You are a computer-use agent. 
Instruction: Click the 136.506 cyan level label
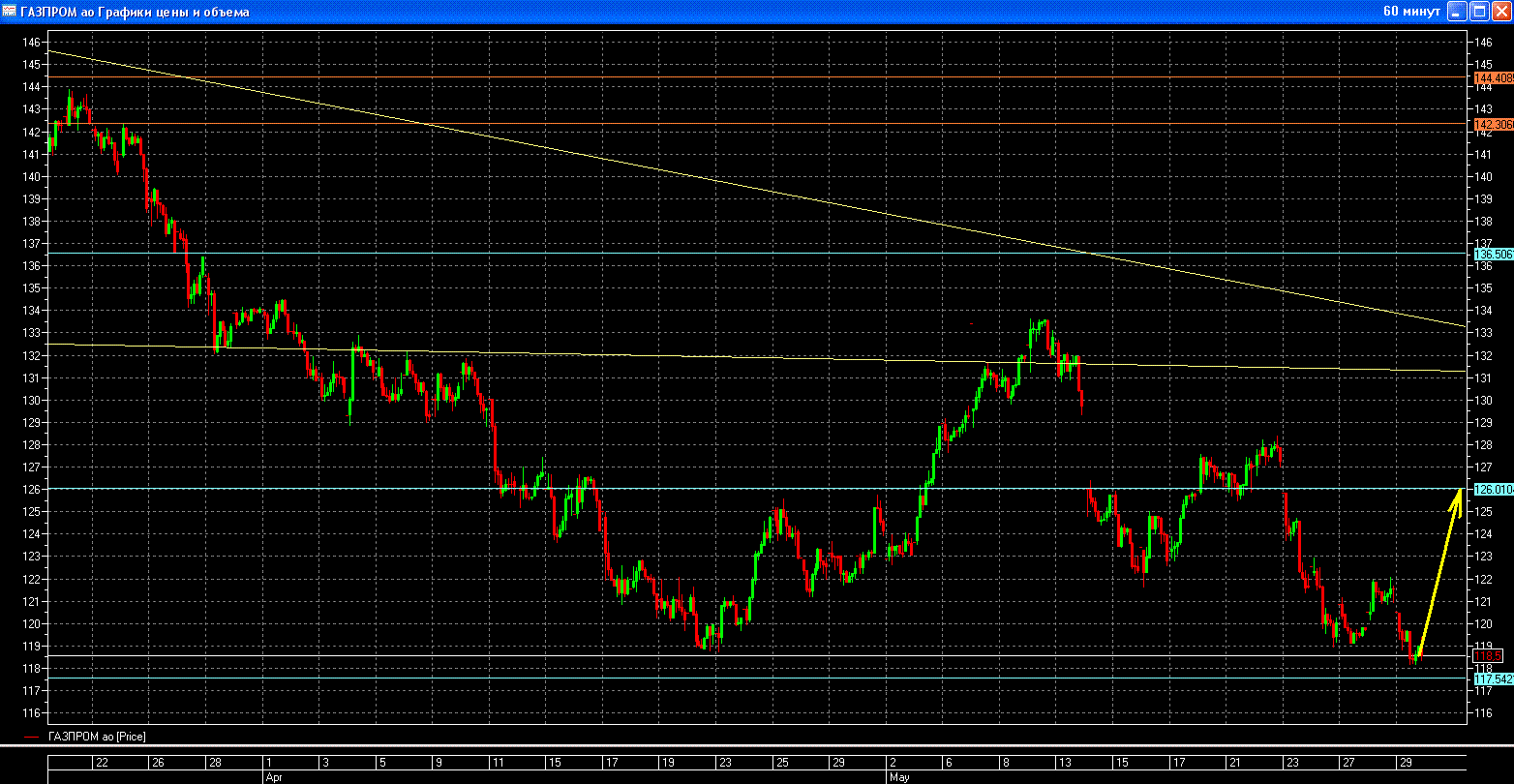click(x=1493, y=254)
